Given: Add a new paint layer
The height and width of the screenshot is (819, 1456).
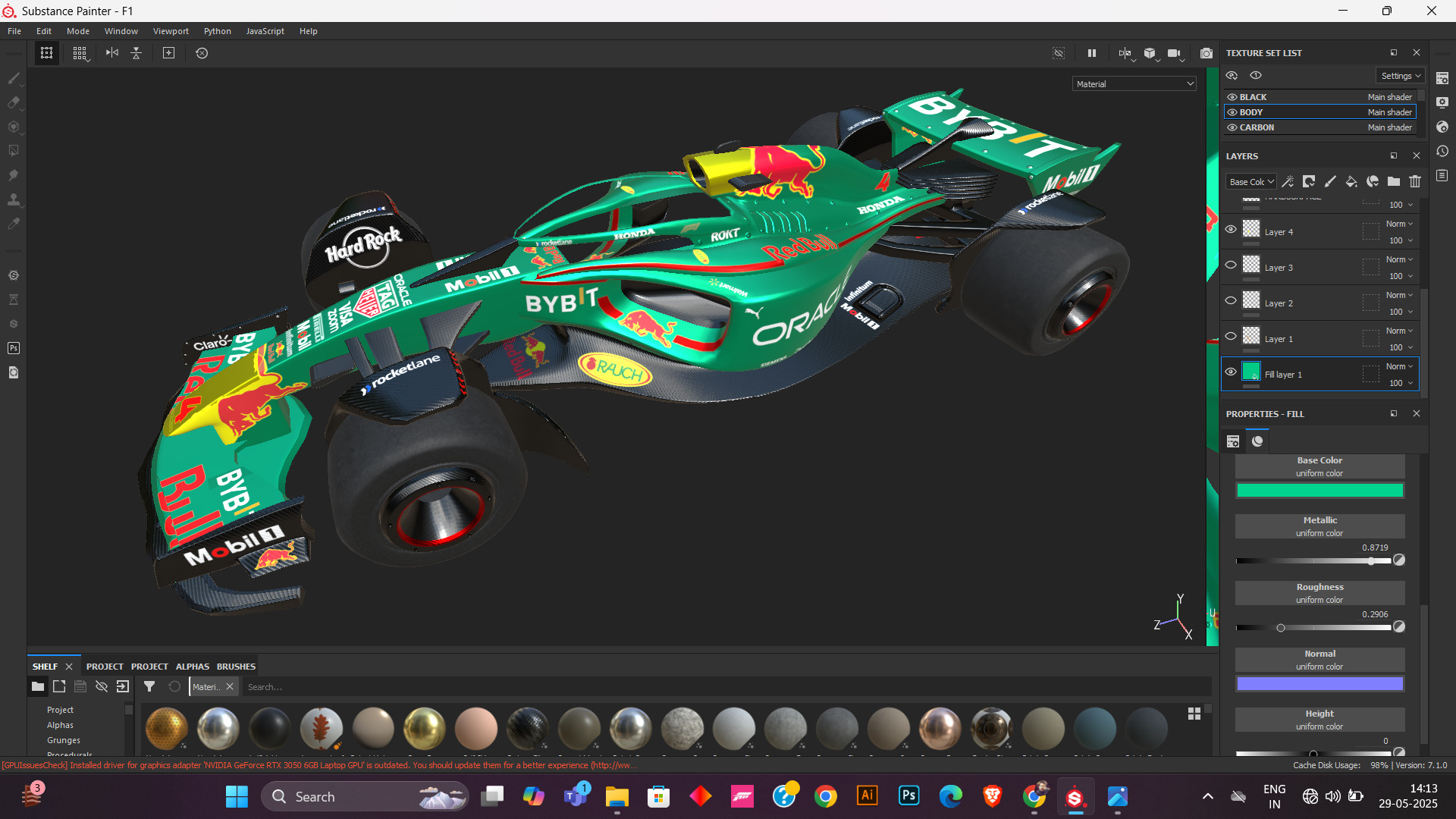Looking at the screenshot, I should [1330, 182].
